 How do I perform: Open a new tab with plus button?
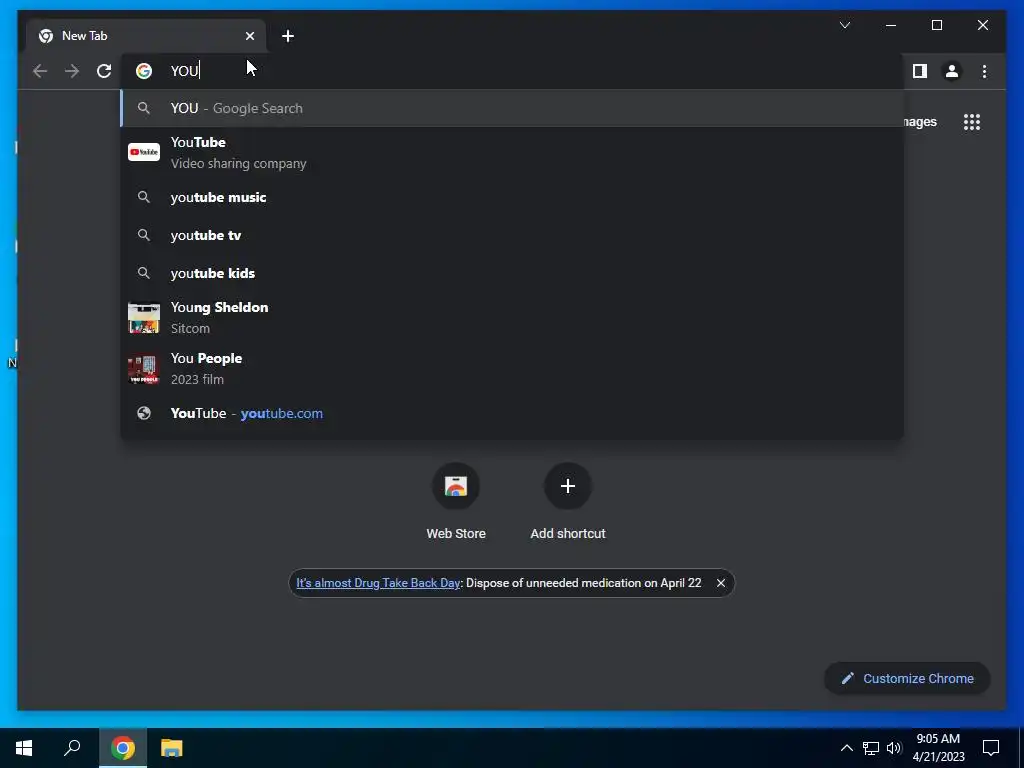click(288, 36)
